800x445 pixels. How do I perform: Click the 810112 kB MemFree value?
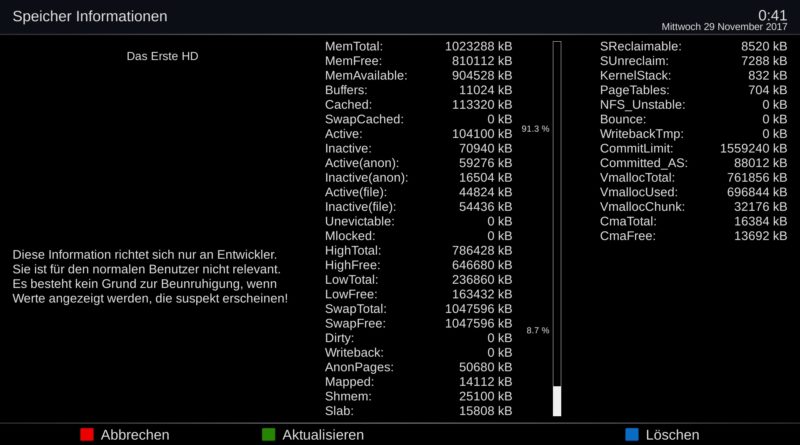click(482, 61)
